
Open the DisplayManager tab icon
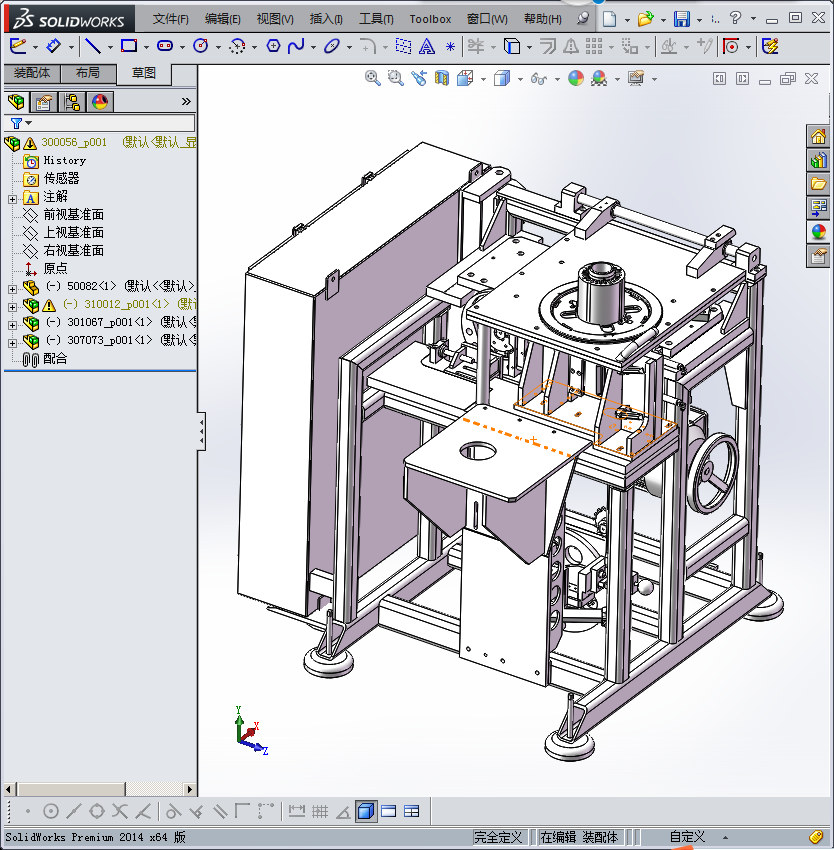(x=99, y=102)
